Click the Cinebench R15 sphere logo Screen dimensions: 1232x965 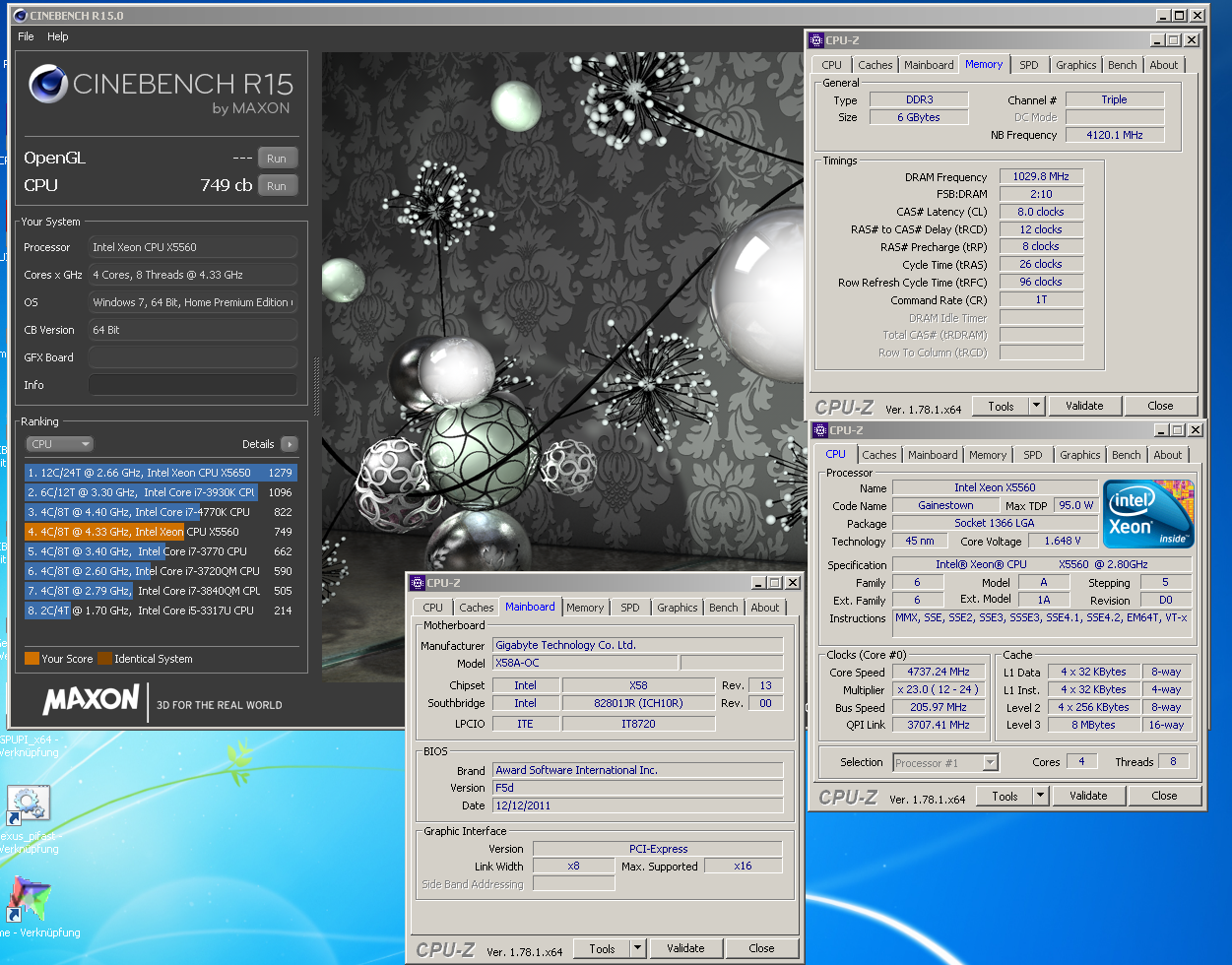tap(47, 85)
